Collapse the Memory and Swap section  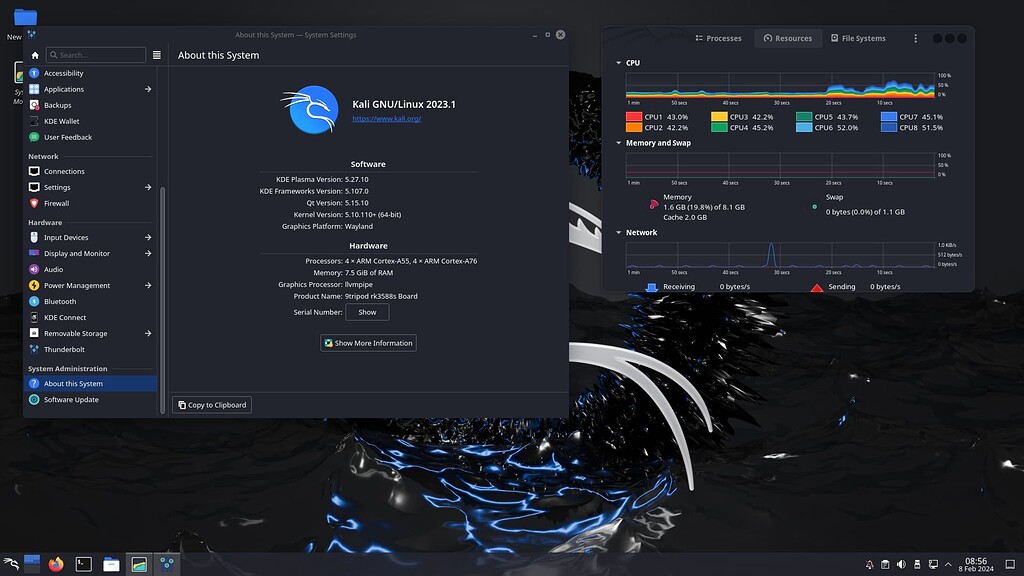tap(617, 143)
